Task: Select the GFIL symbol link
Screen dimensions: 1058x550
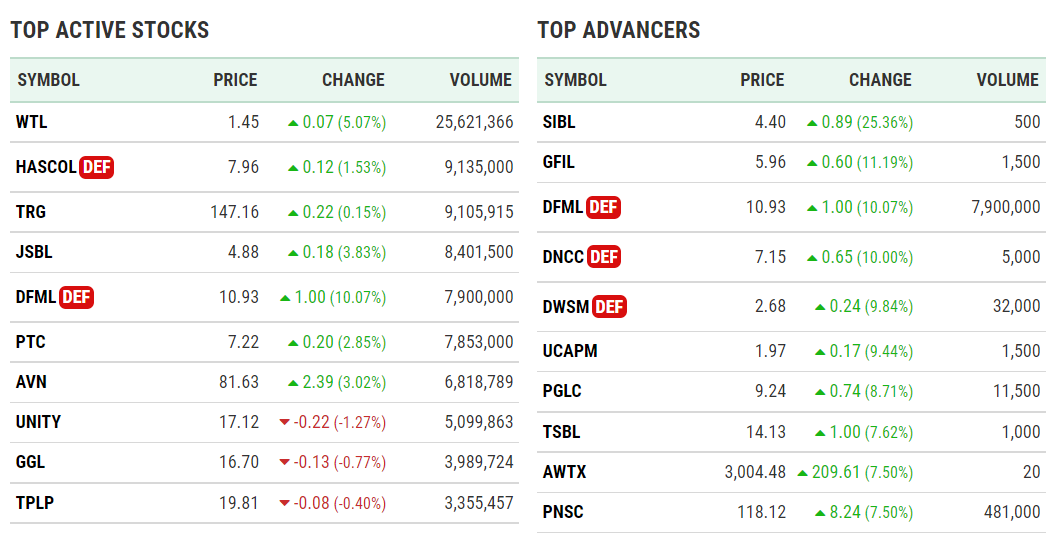Action: (559, 162)
